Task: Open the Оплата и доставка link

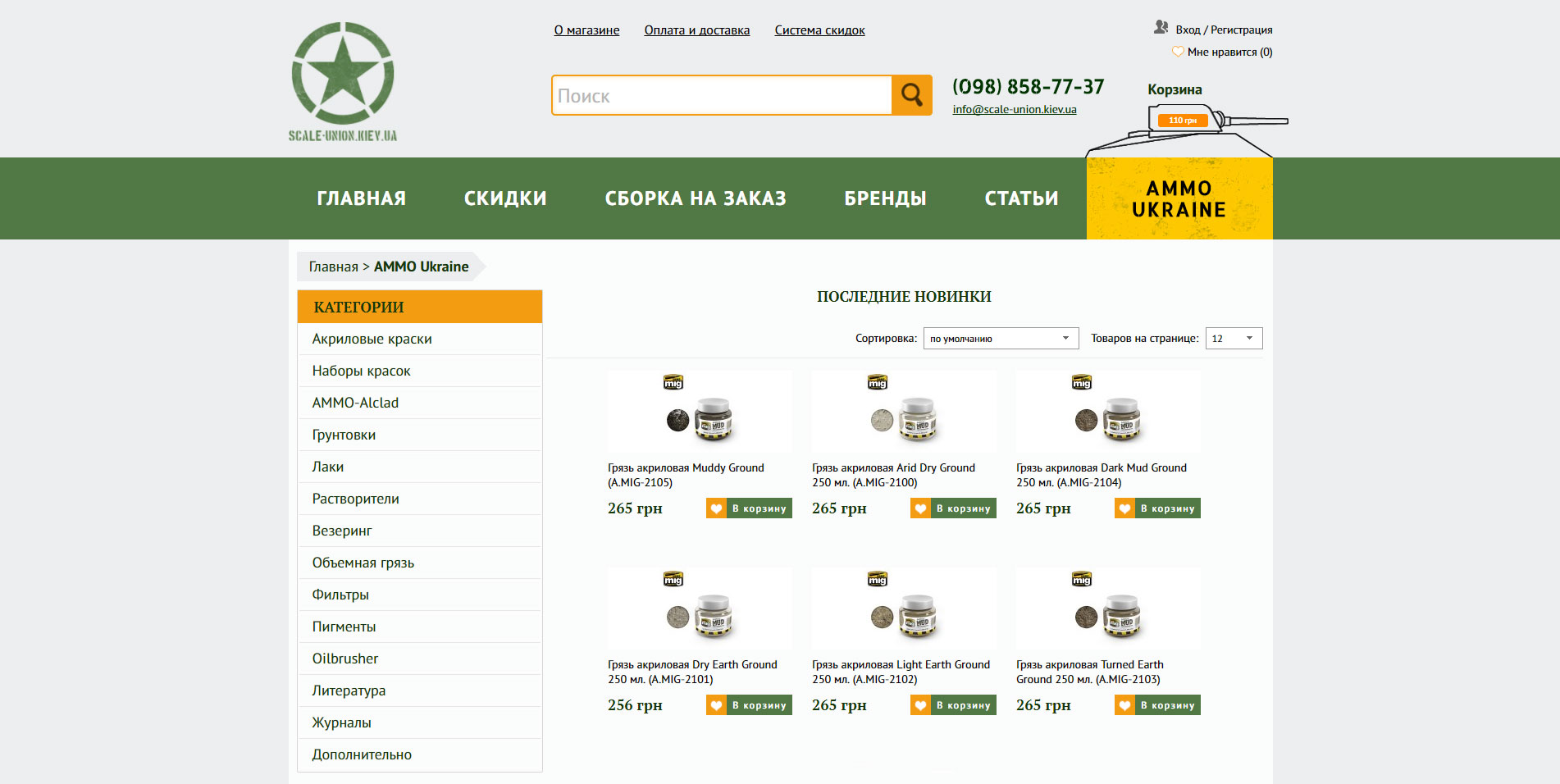Action: (697, 30)
